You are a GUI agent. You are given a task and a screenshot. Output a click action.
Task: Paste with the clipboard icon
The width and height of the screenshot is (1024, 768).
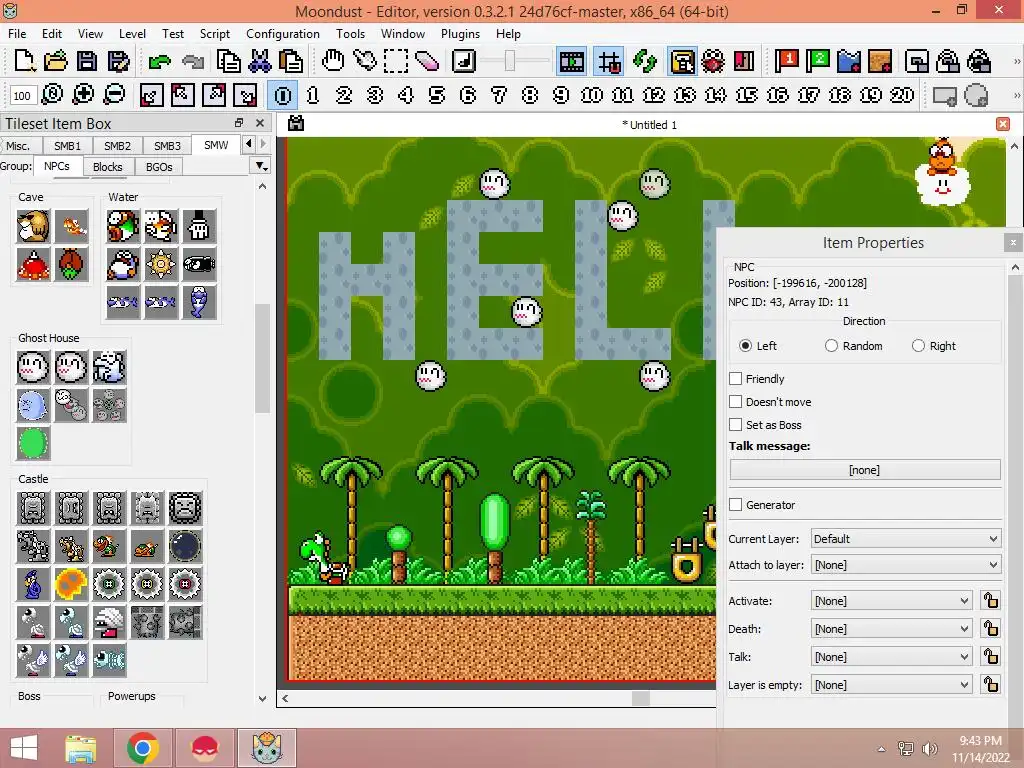coord(291,61)
